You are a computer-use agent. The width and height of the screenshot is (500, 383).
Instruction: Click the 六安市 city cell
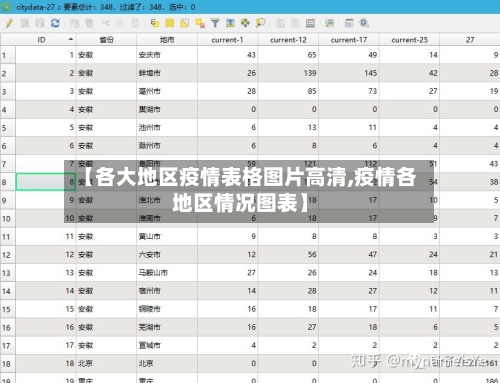(167, 255)
